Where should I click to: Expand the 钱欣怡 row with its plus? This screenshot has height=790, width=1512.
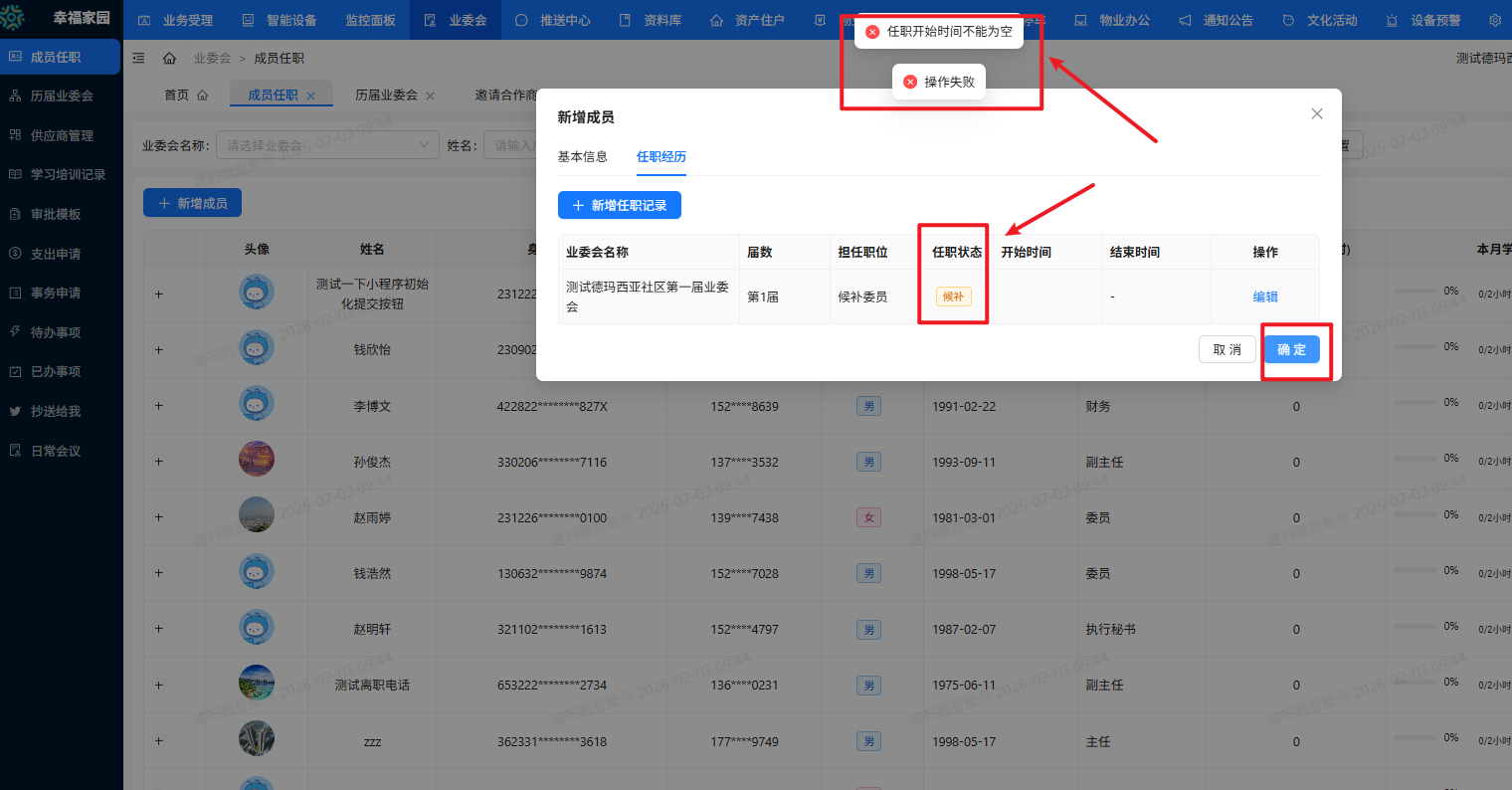click(159, 350)
